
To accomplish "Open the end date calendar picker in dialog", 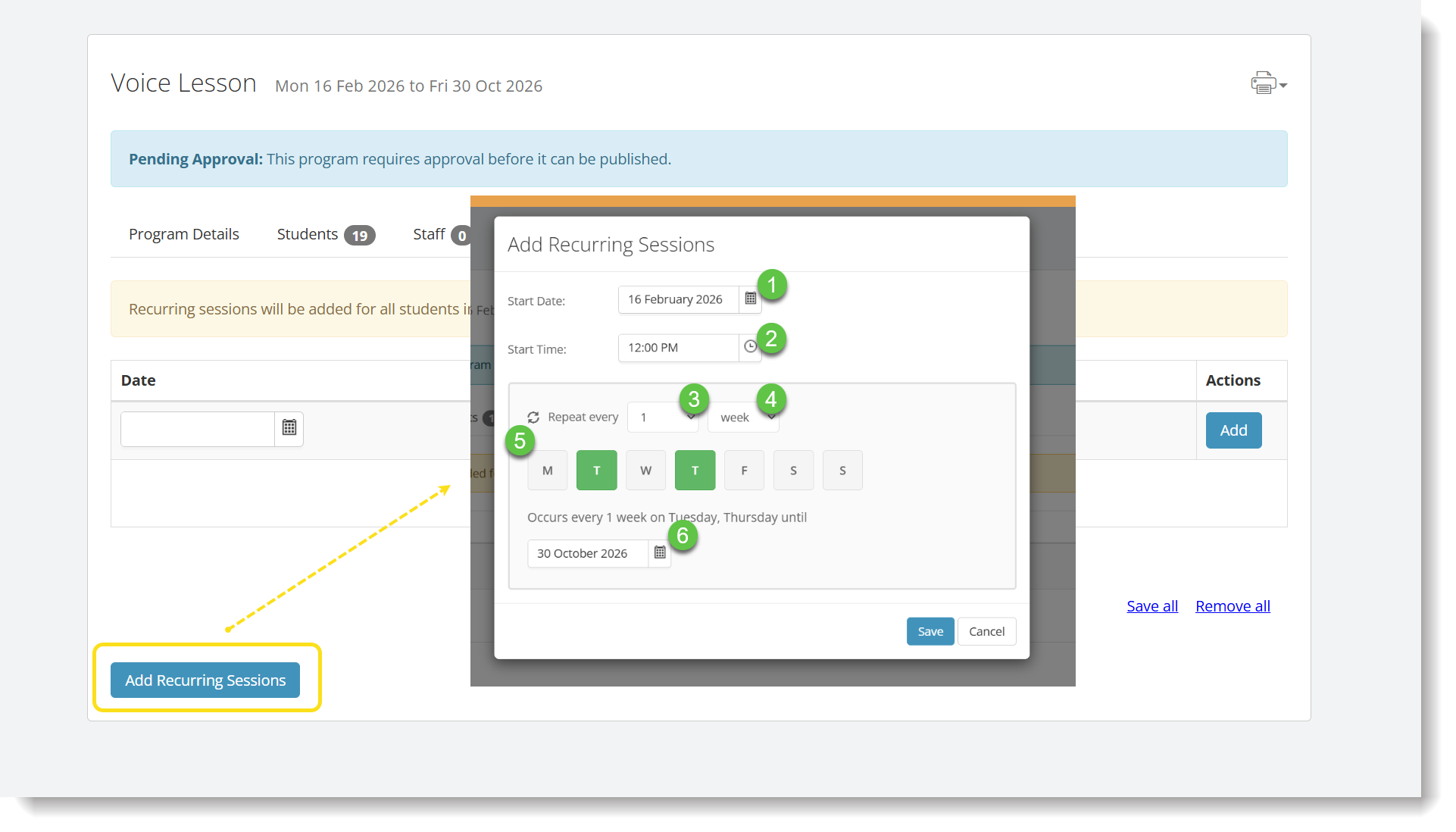I will click(x=660, y=553).
